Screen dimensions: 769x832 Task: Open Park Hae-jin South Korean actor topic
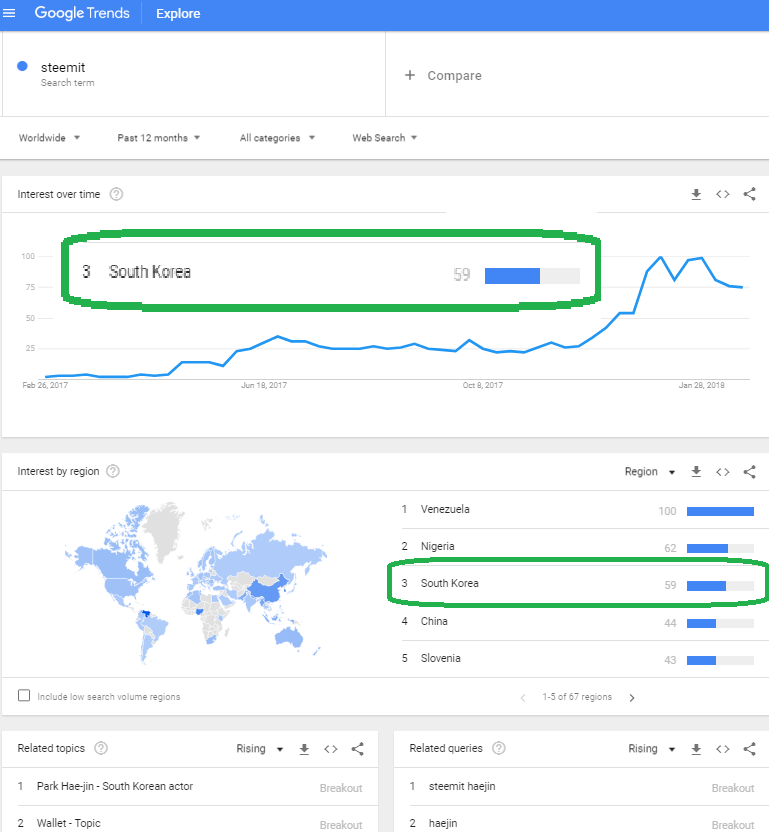[190, 787]
